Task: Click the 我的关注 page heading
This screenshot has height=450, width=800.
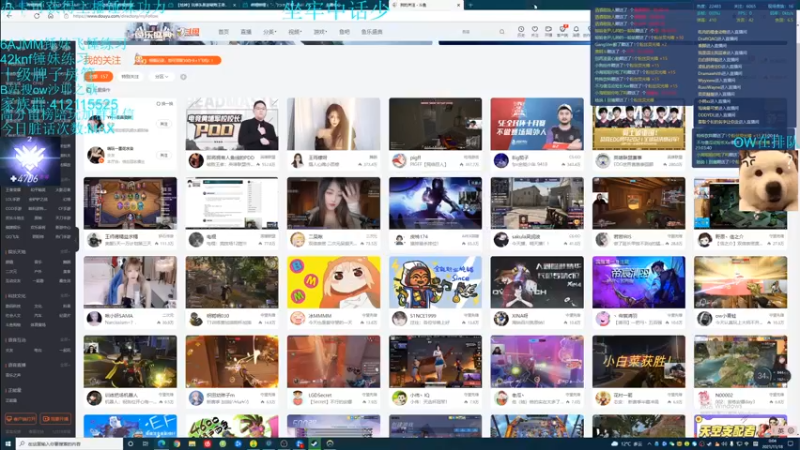Action: pos(103,60)
